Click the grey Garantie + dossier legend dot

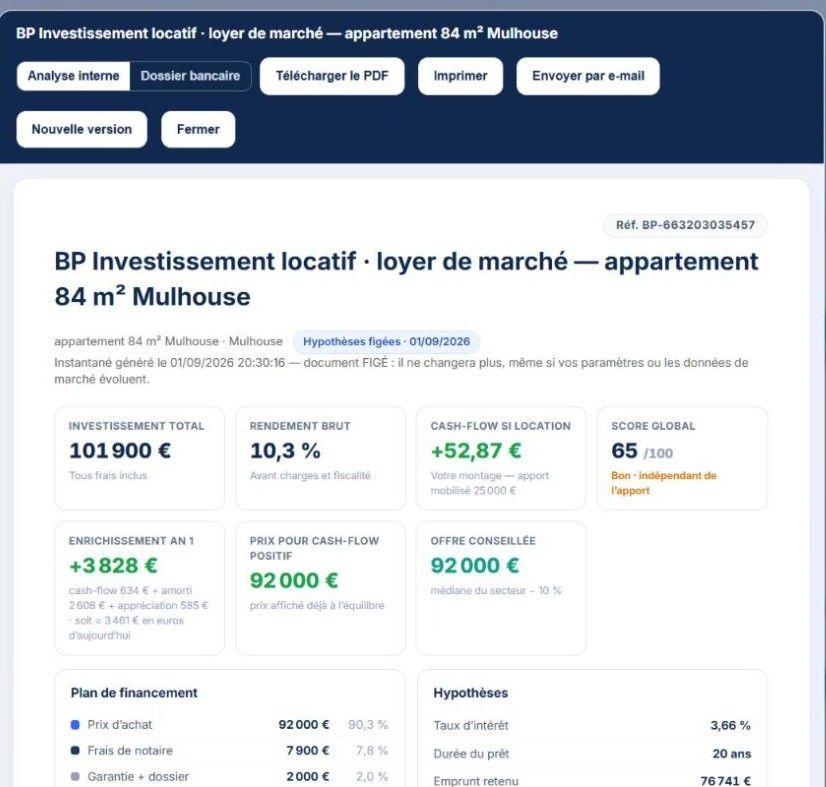(x=75, y=776)
